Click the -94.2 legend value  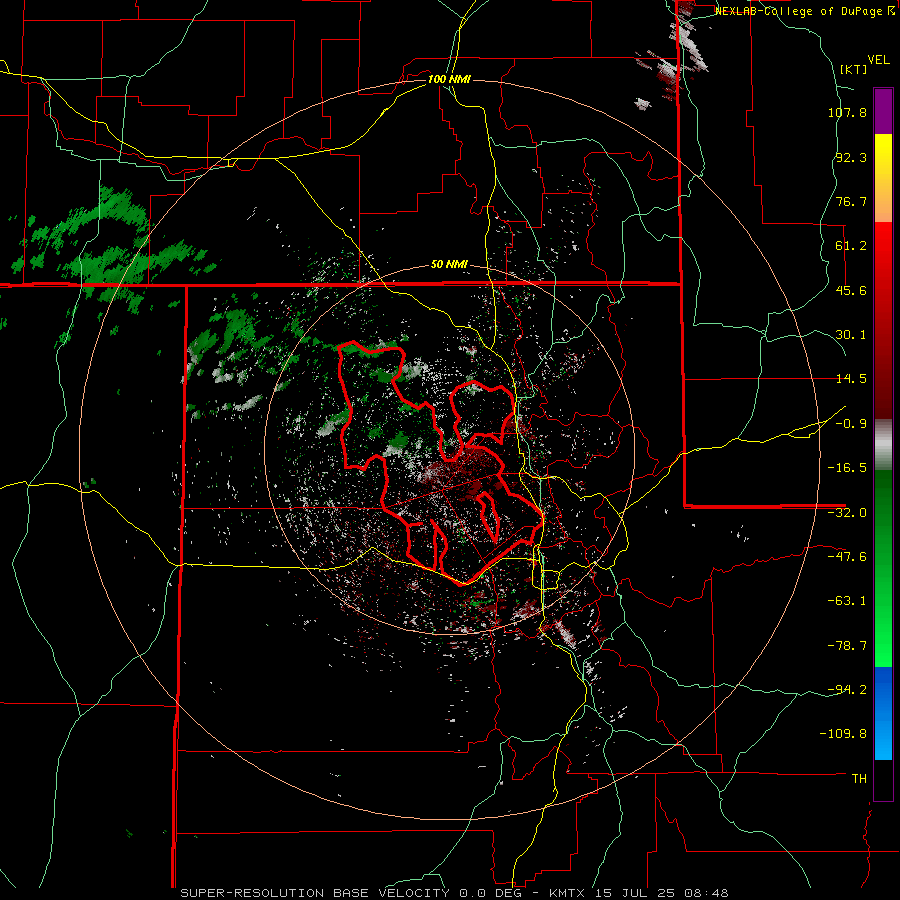click(x=847, y=689)
